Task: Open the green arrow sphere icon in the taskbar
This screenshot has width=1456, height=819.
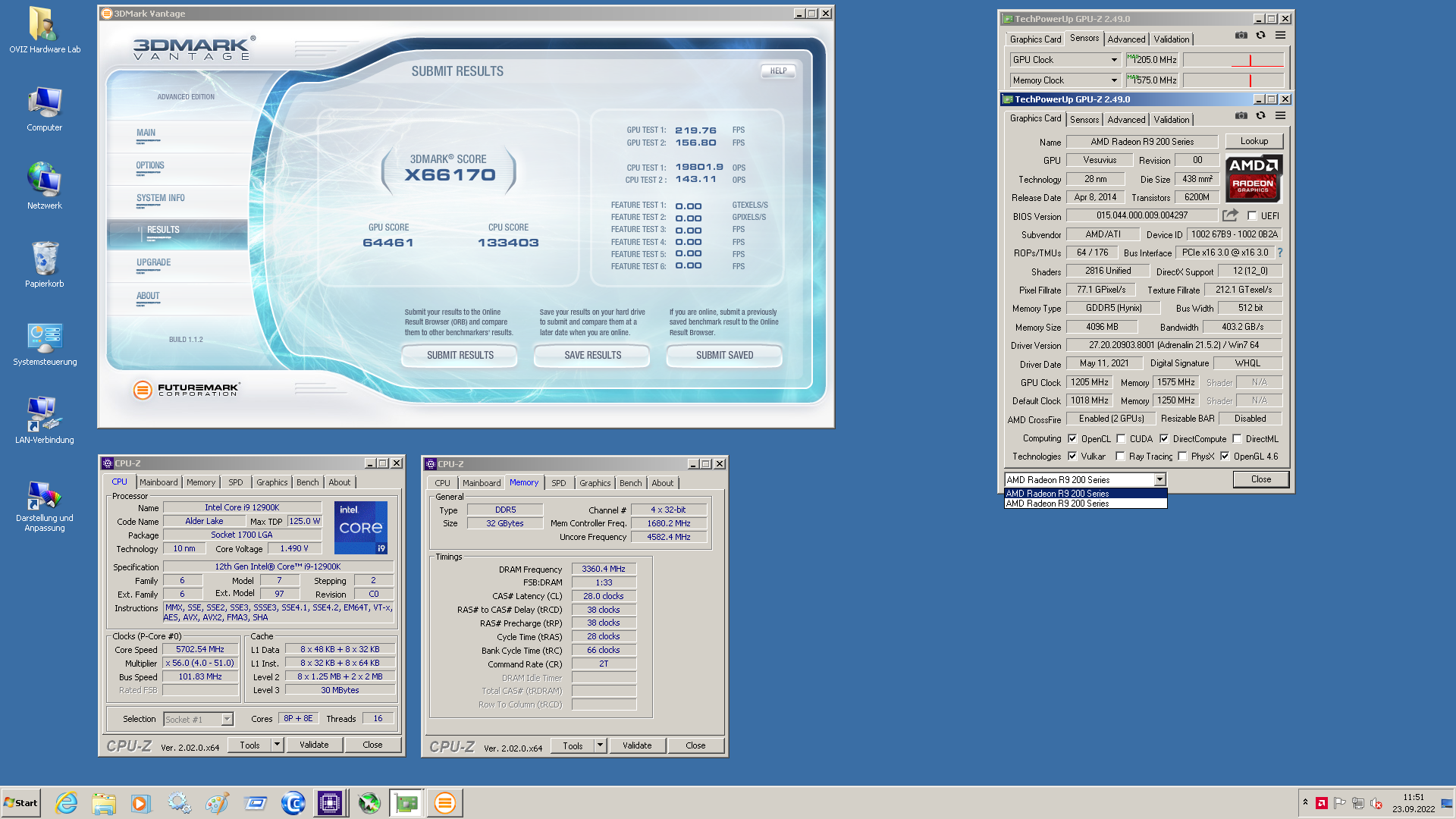Action: click(x=369, y=803)
